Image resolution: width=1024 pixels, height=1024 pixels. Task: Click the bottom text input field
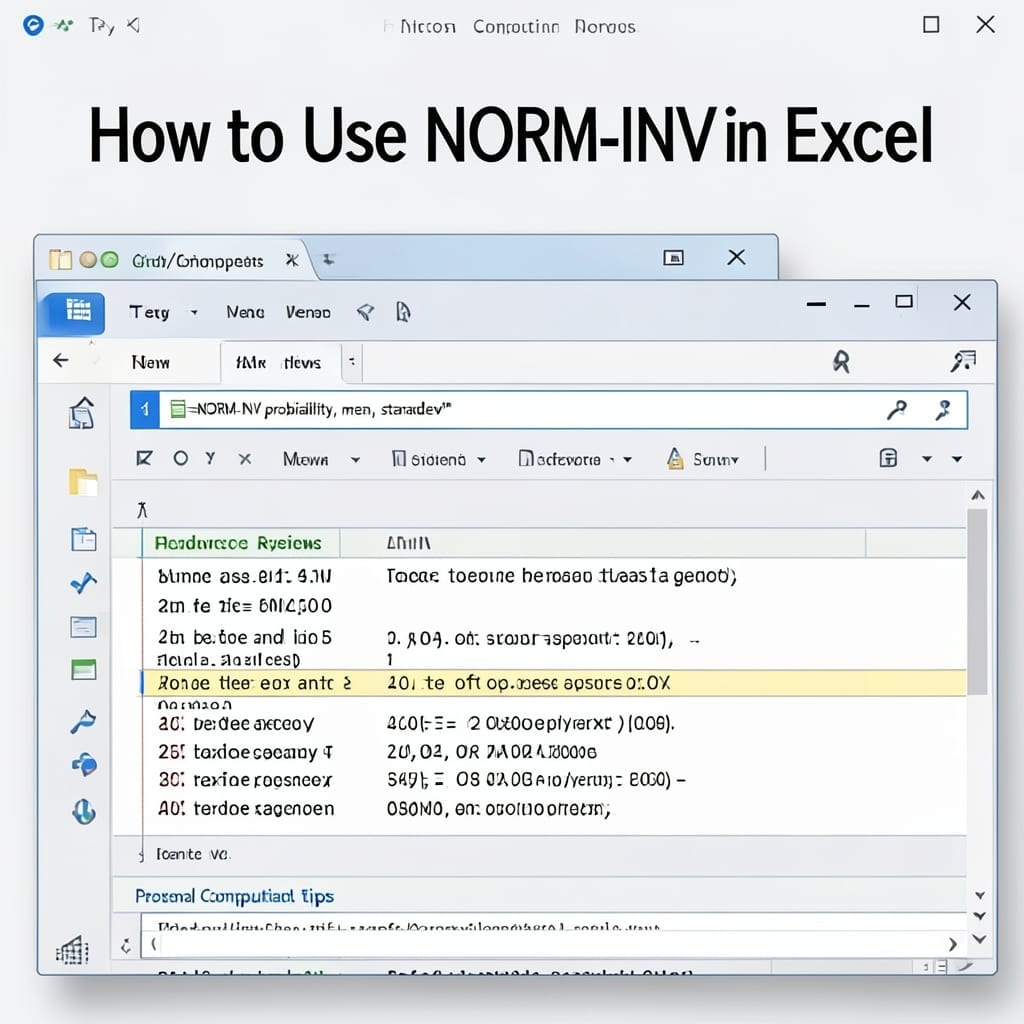click(x=554, y=944)
